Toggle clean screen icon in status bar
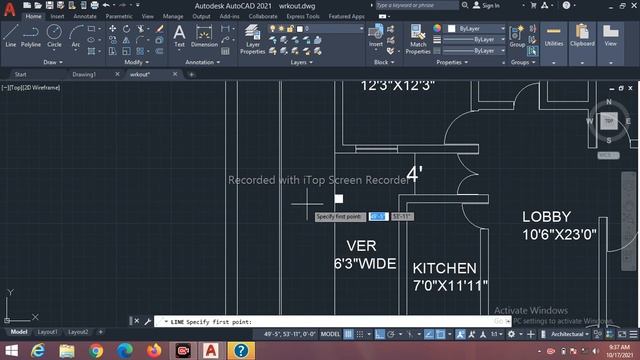Viewport: 640px width, 360px height. (622, 334)
